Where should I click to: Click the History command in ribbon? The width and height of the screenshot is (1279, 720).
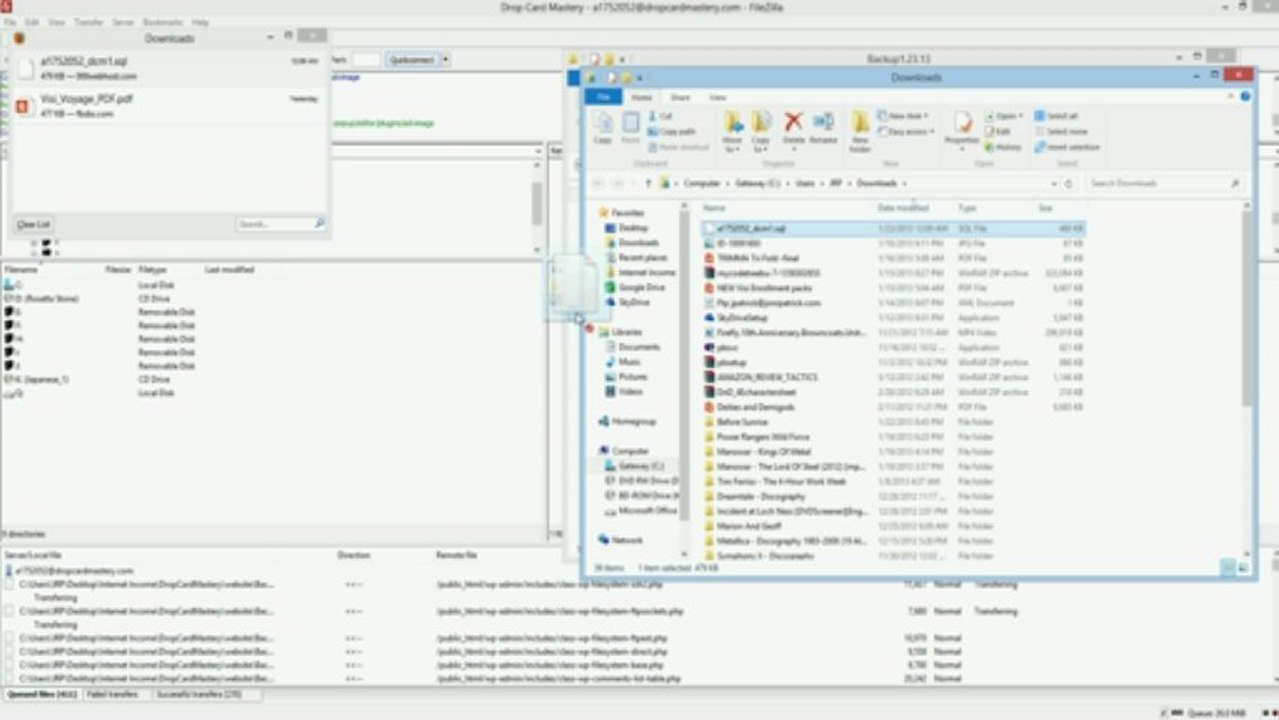[x=1003, y=146]
